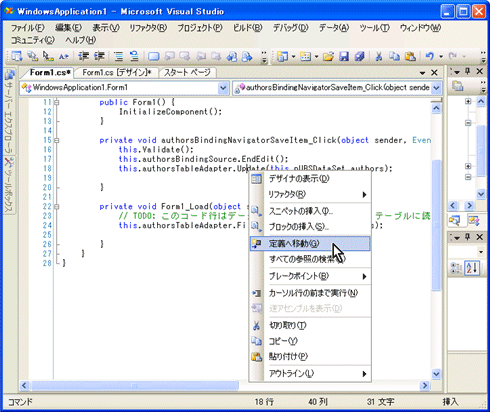Open the ファイル(F) menu
The width and height of the screenshot is (490, 412).
tap(28, 28)
